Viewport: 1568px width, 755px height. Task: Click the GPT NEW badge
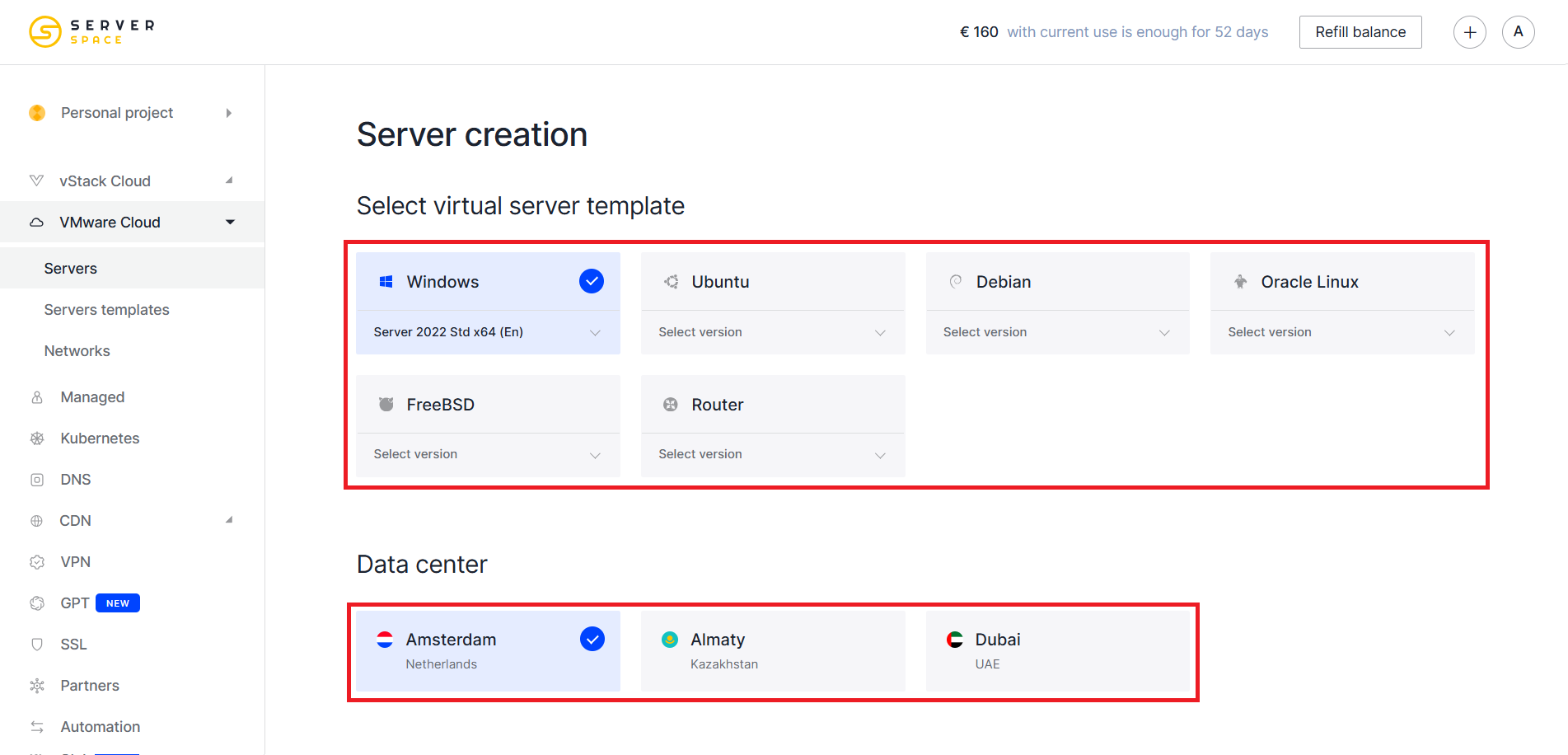click(118, 603)
